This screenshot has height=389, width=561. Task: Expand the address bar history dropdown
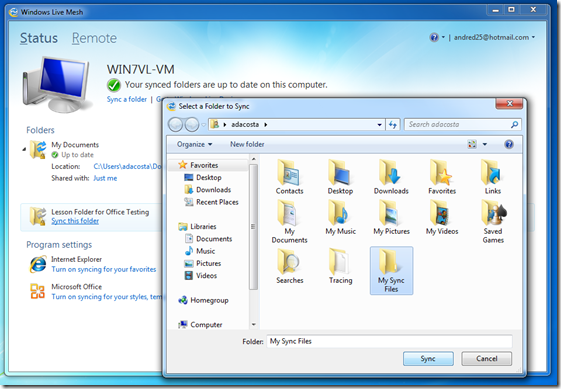379,125
